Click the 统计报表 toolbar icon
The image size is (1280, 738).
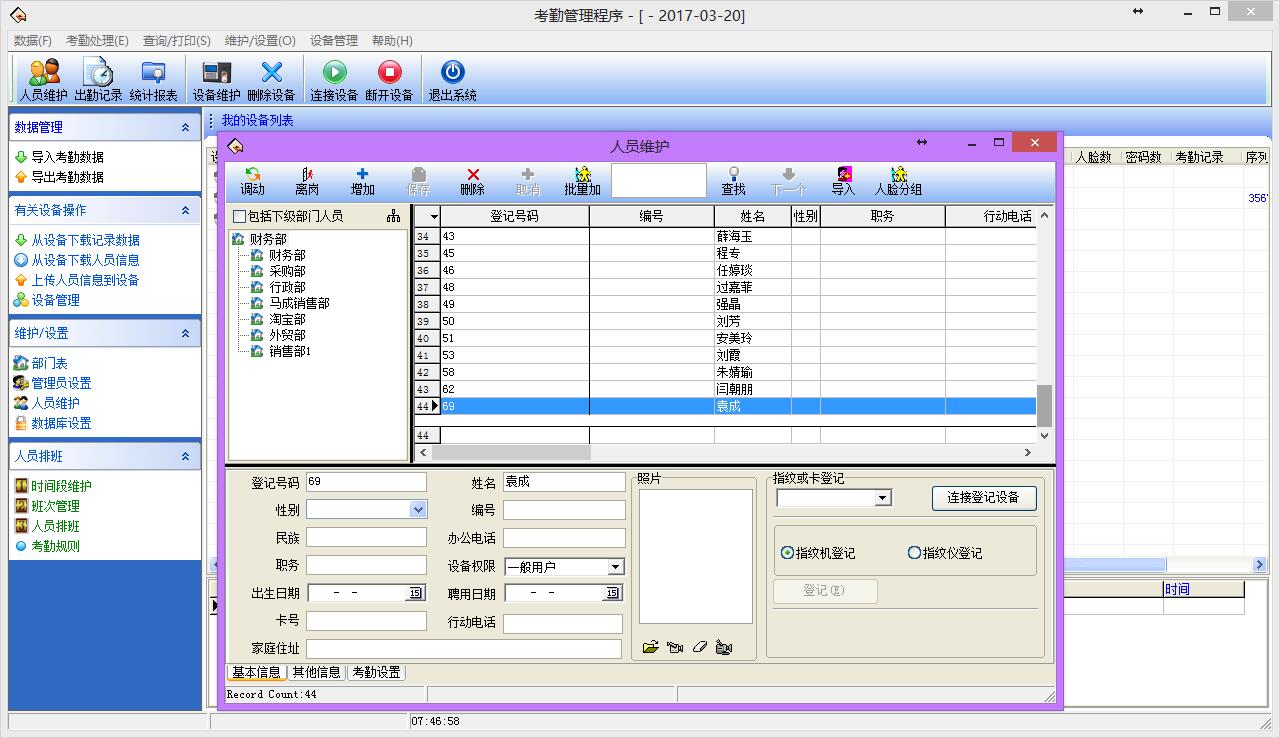(x=153, y=73)
